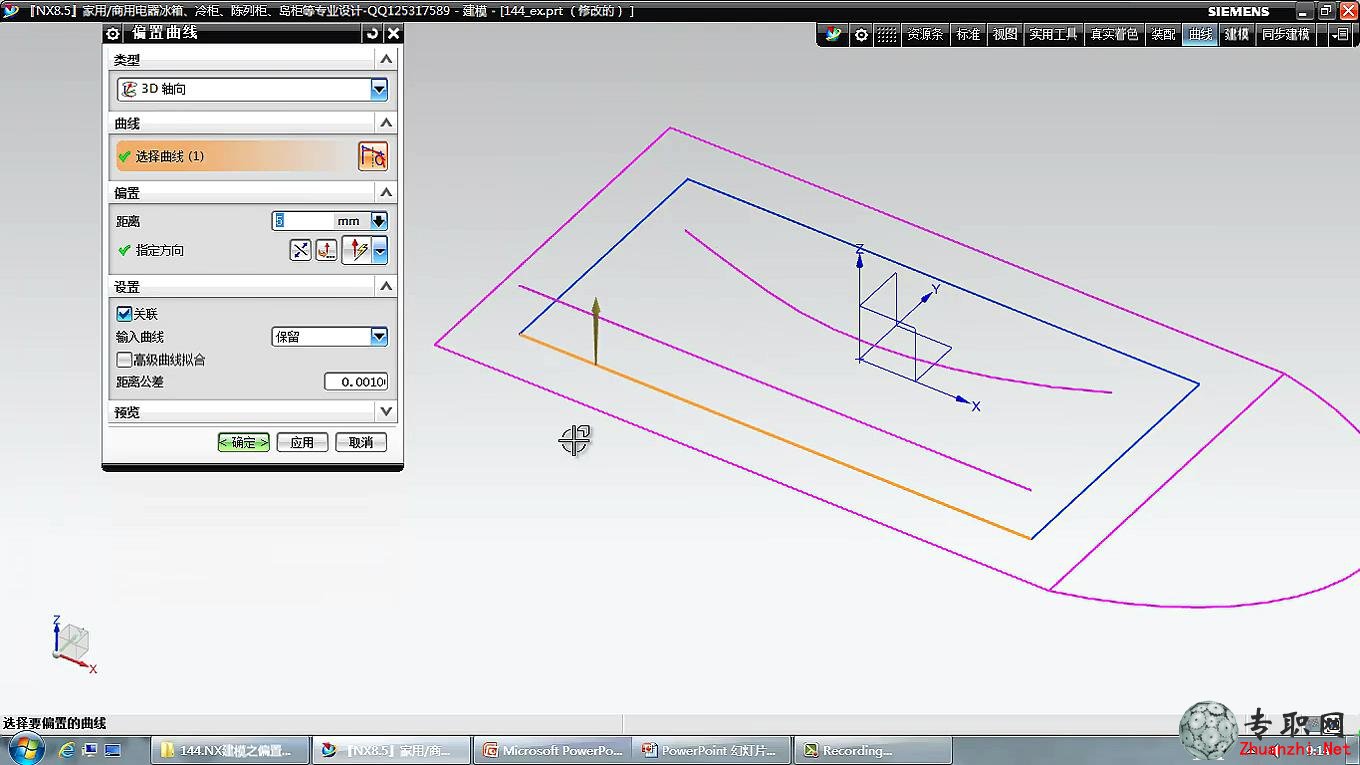The image size is (1360, 765).
Task: Click the gear settings icon in top toolbar
Action: pyautogui.click(x=861, y=34)
